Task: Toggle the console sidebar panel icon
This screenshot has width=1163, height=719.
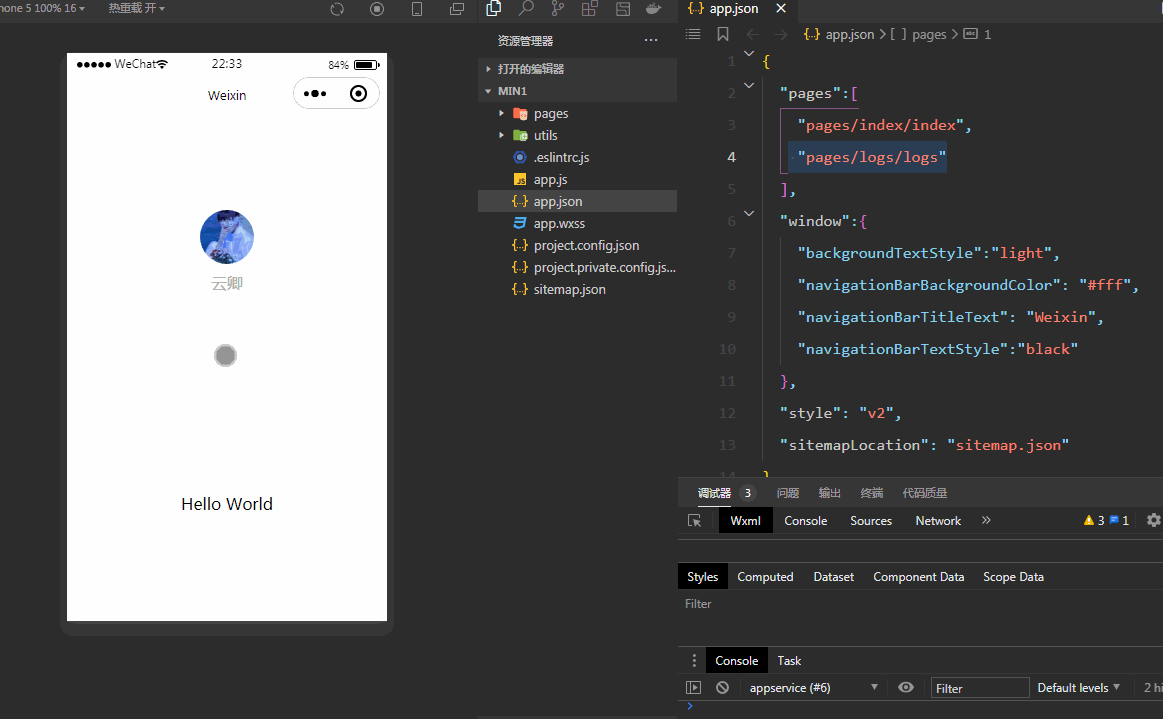Action: [693, 688]
